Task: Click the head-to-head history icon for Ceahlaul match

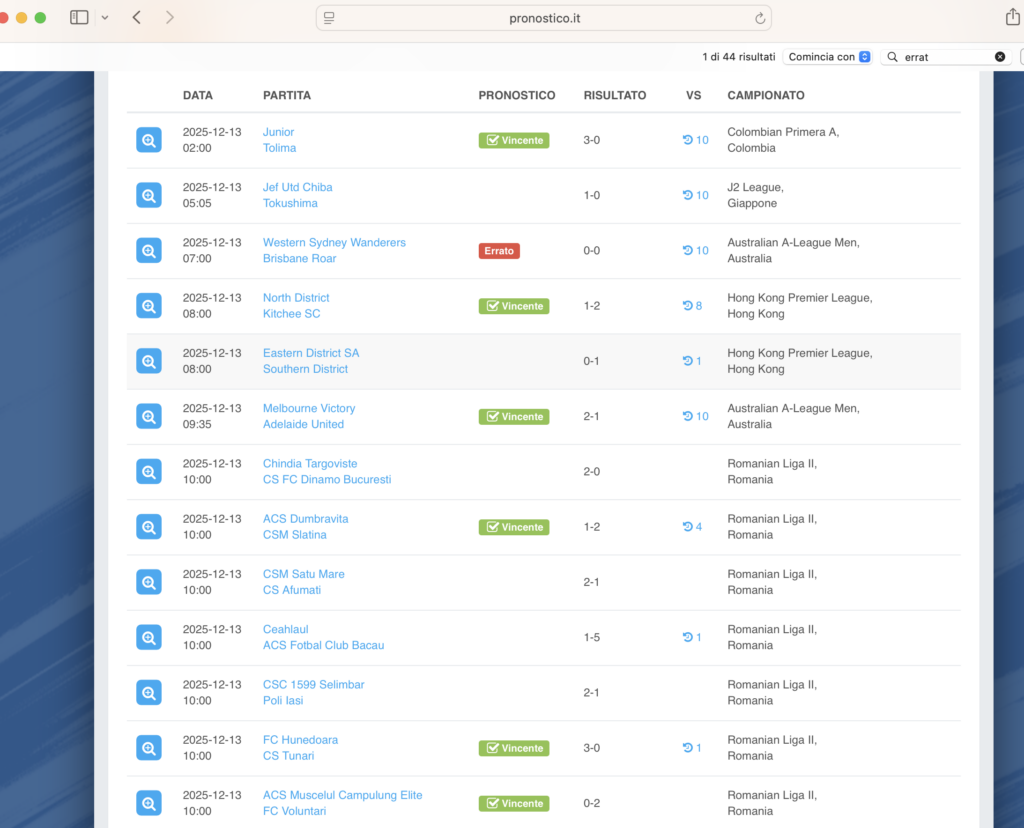Action: click(x=689, y=637)
